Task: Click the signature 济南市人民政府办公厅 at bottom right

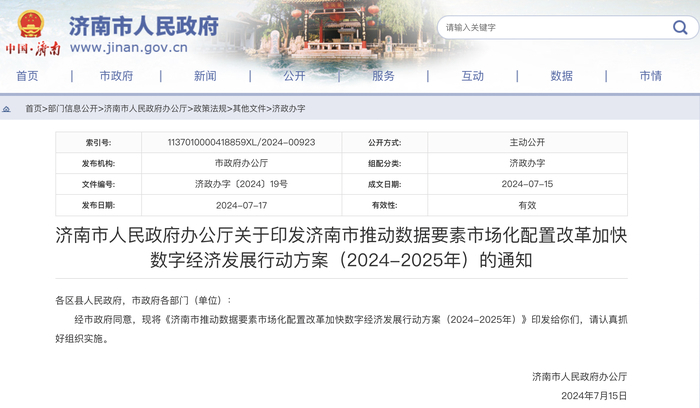Action: tap(579, 377)
